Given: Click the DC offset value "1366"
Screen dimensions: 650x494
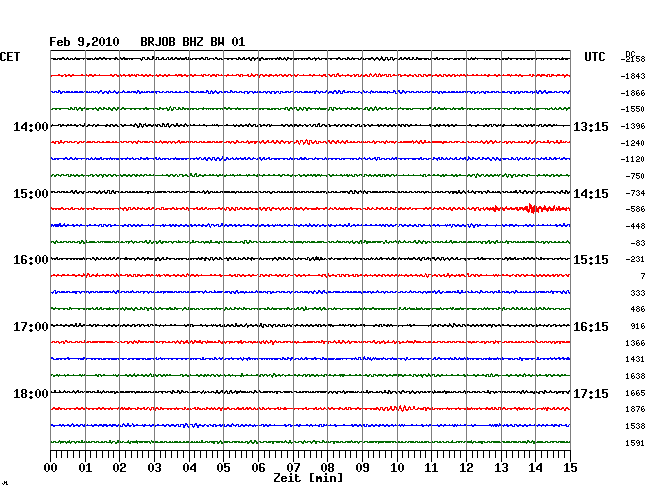Looking at the screenshot, I should 635,343.
